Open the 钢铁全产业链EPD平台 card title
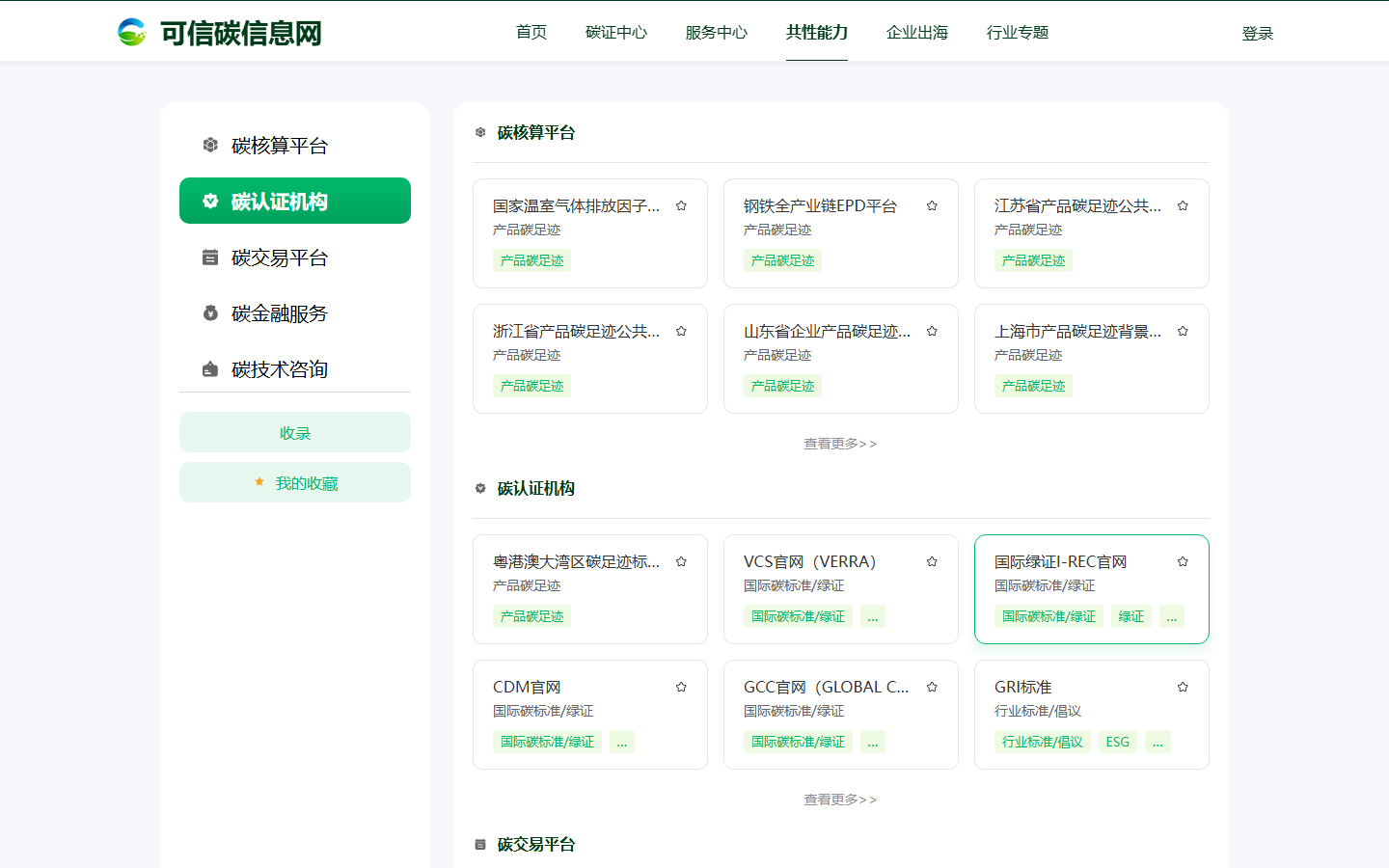This screenshot has width=1389, height=868. (820, 205)
